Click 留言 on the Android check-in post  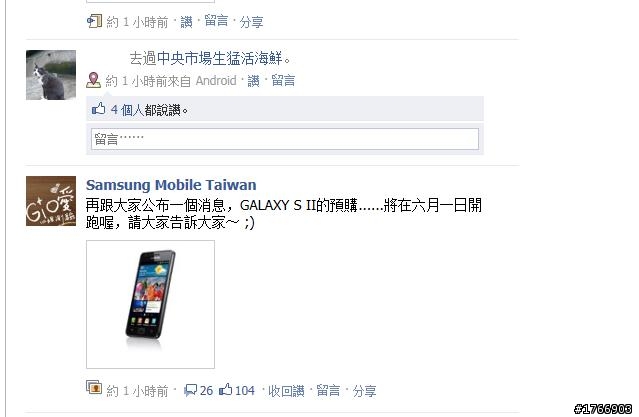point(283,80)
